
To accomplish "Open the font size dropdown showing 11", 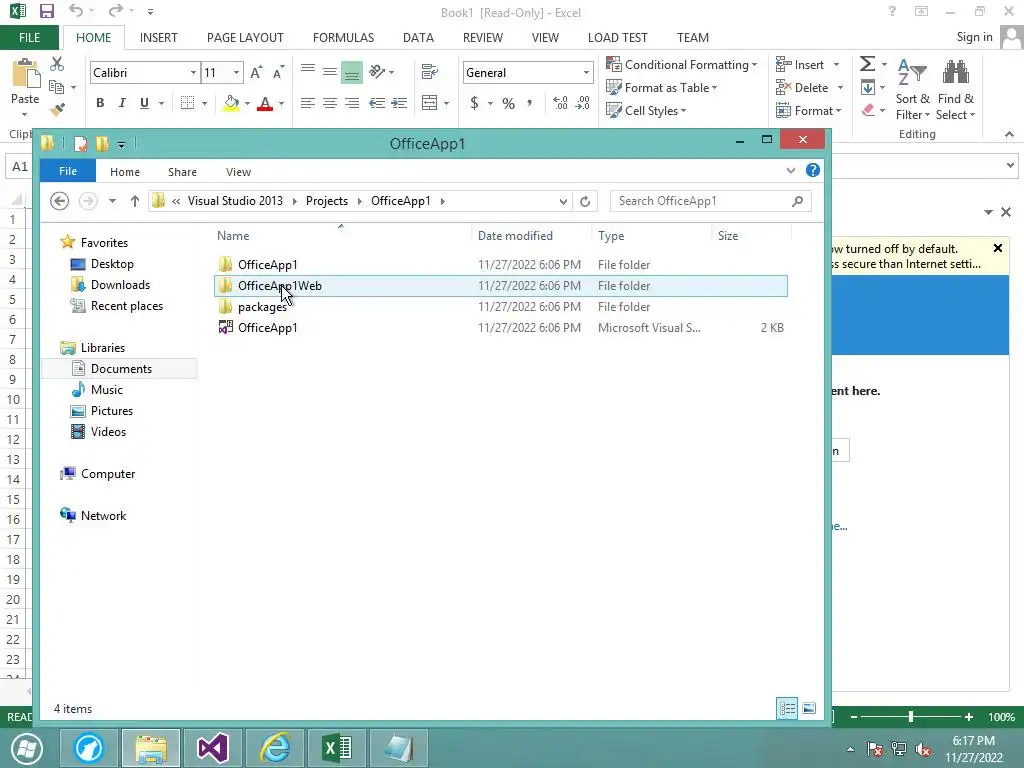I will 236,72.
